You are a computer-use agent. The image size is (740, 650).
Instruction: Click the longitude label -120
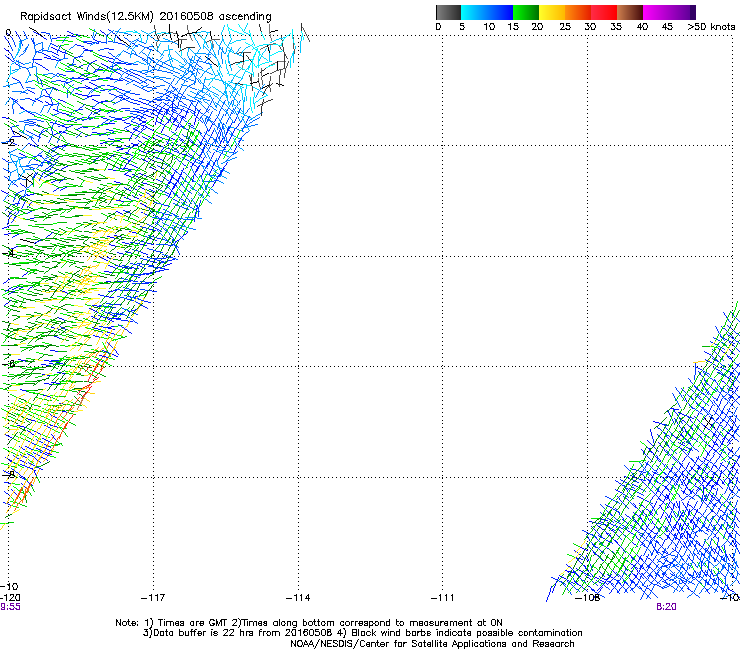tap(10, 598)
